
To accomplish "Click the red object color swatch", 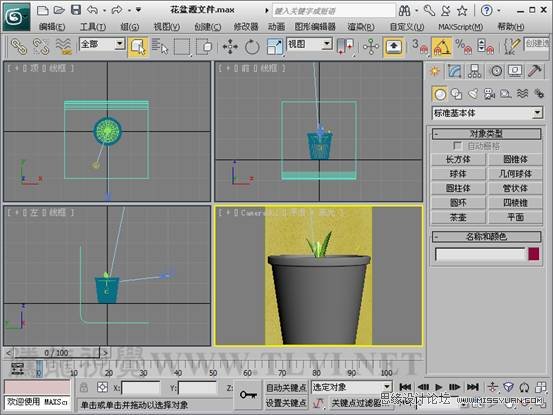I will (534, 254).
